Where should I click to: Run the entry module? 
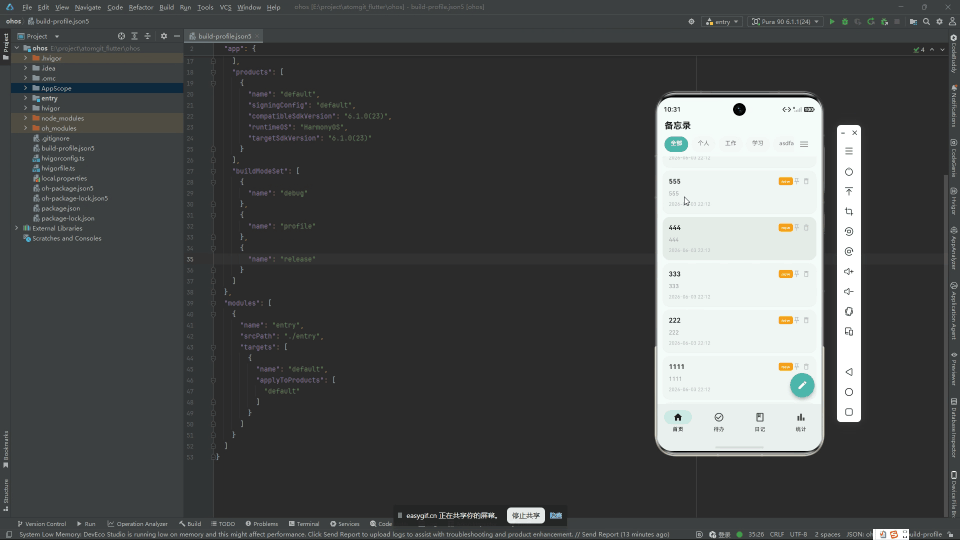(x=832, y=21)
